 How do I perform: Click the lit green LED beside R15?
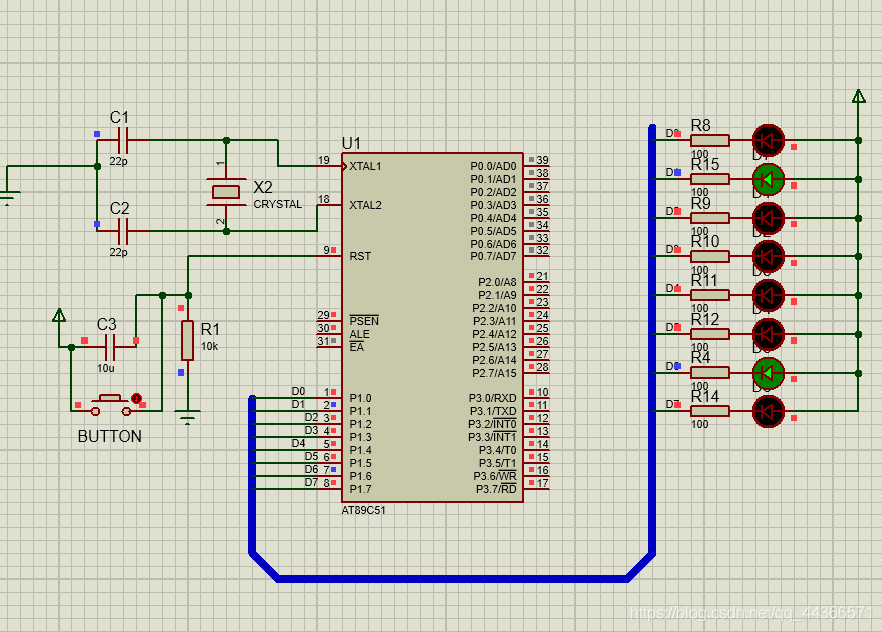coord(768,179)
